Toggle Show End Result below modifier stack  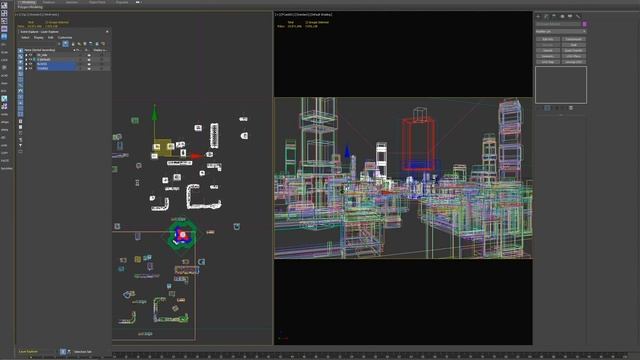click(x=547, y=108)
